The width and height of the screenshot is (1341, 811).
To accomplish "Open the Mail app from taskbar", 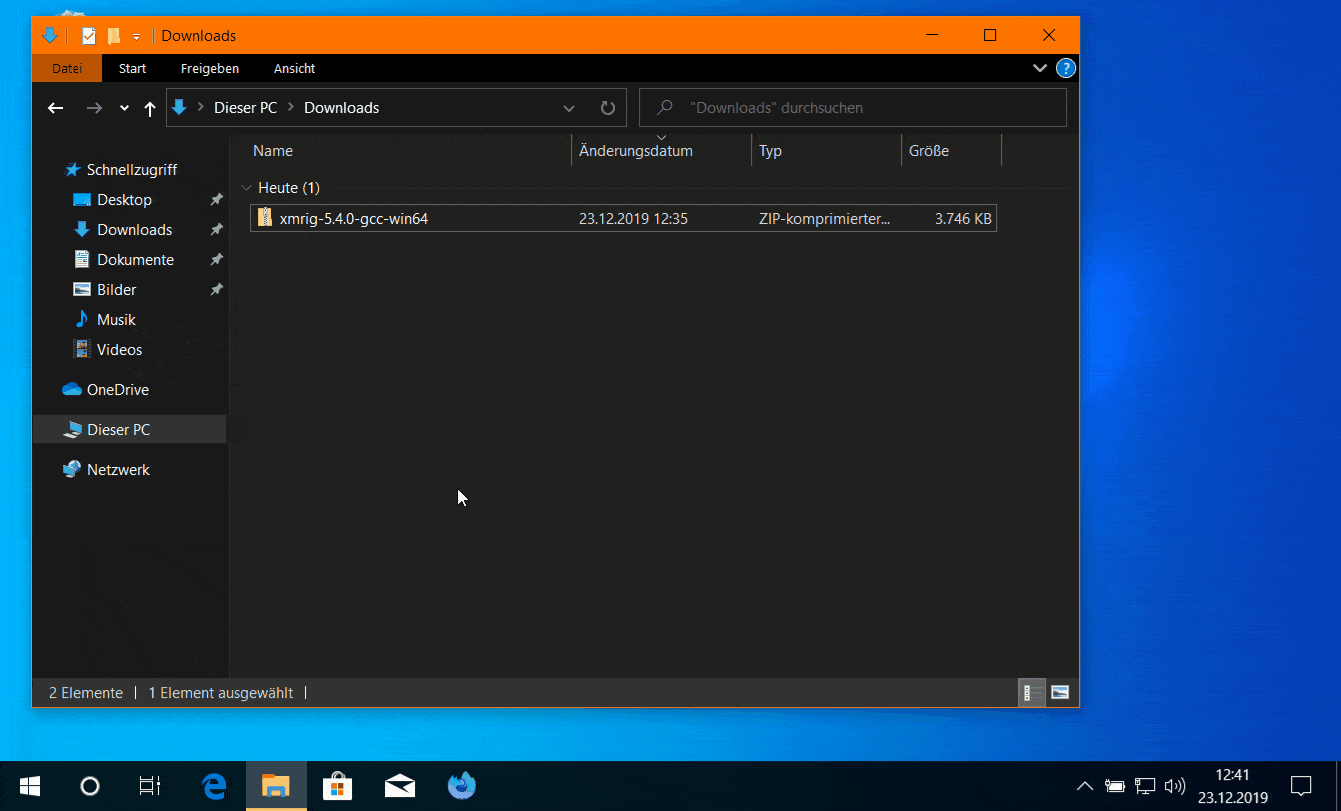I will [400, 786].
